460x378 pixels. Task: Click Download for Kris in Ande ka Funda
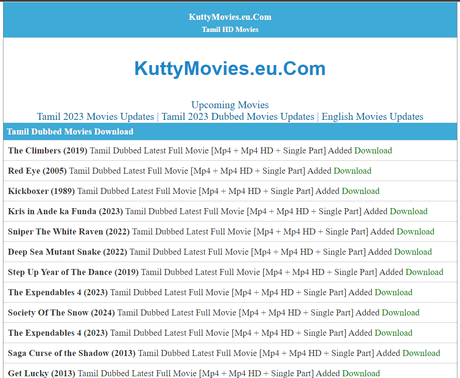coord(409,211)
